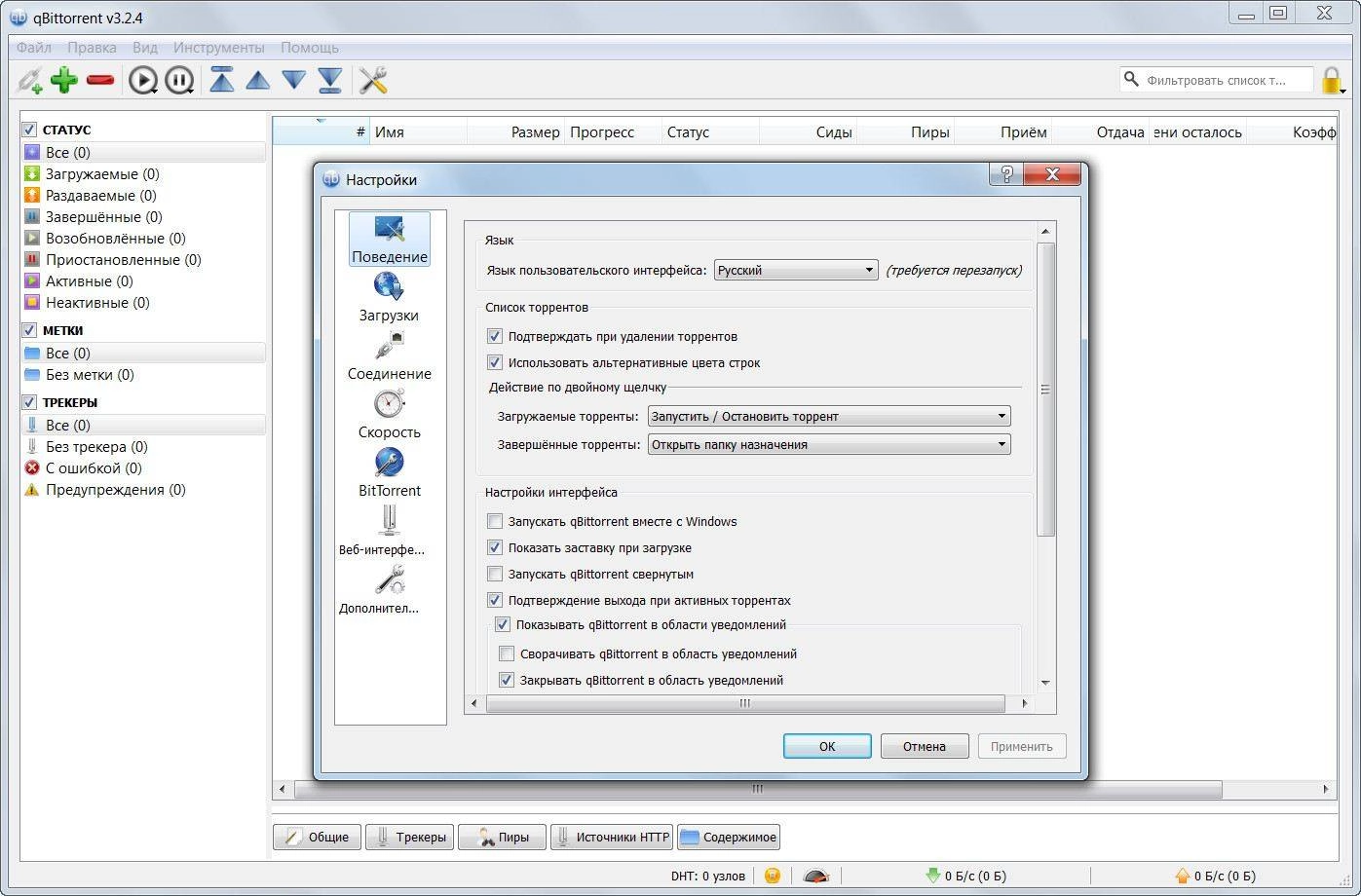Click the torrent list horizontal scrollbar
The height and width of the screenshot is (896, 1361).
[758, 790]
